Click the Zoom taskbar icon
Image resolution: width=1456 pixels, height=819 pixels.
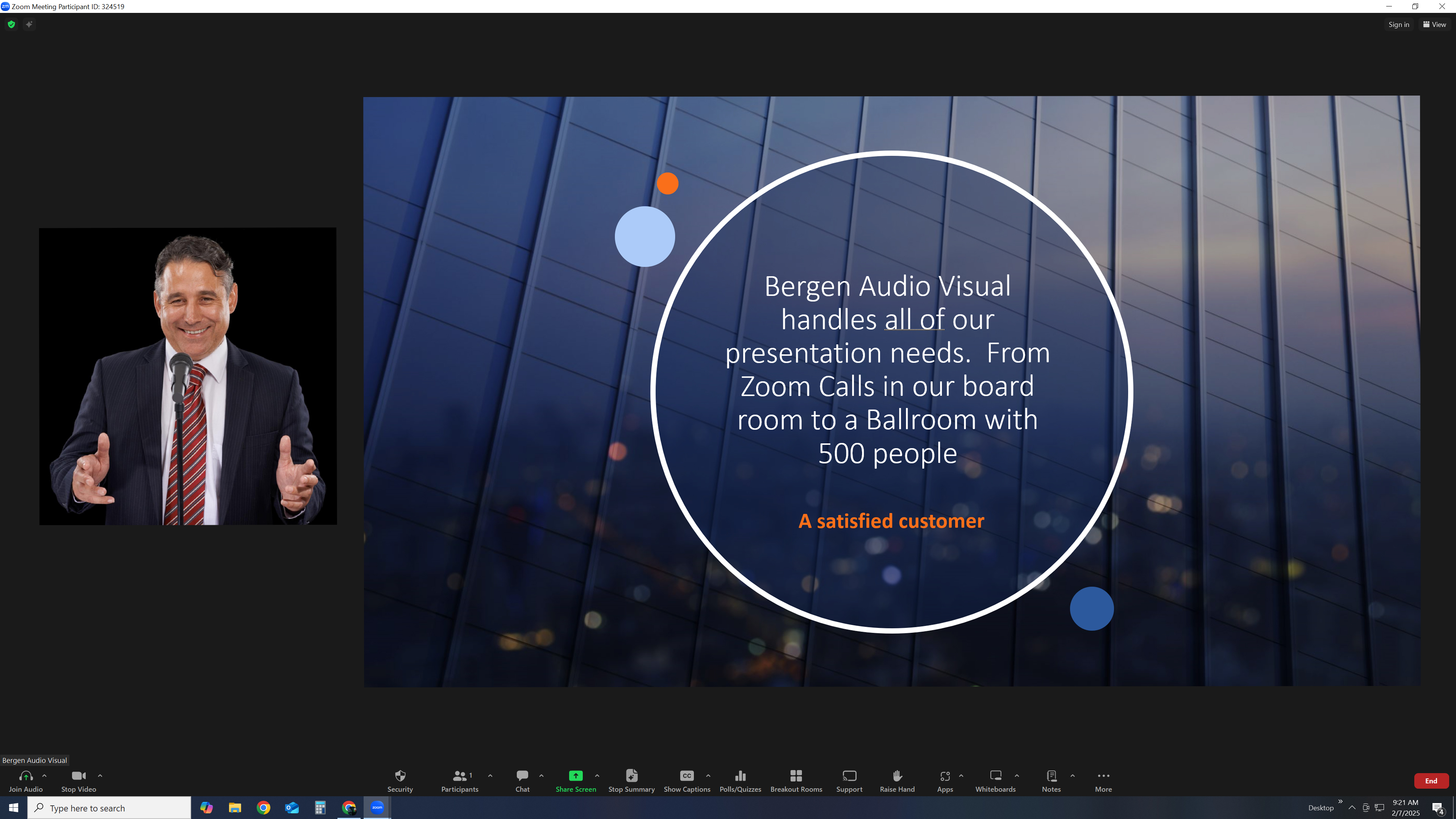coord(377,808)
